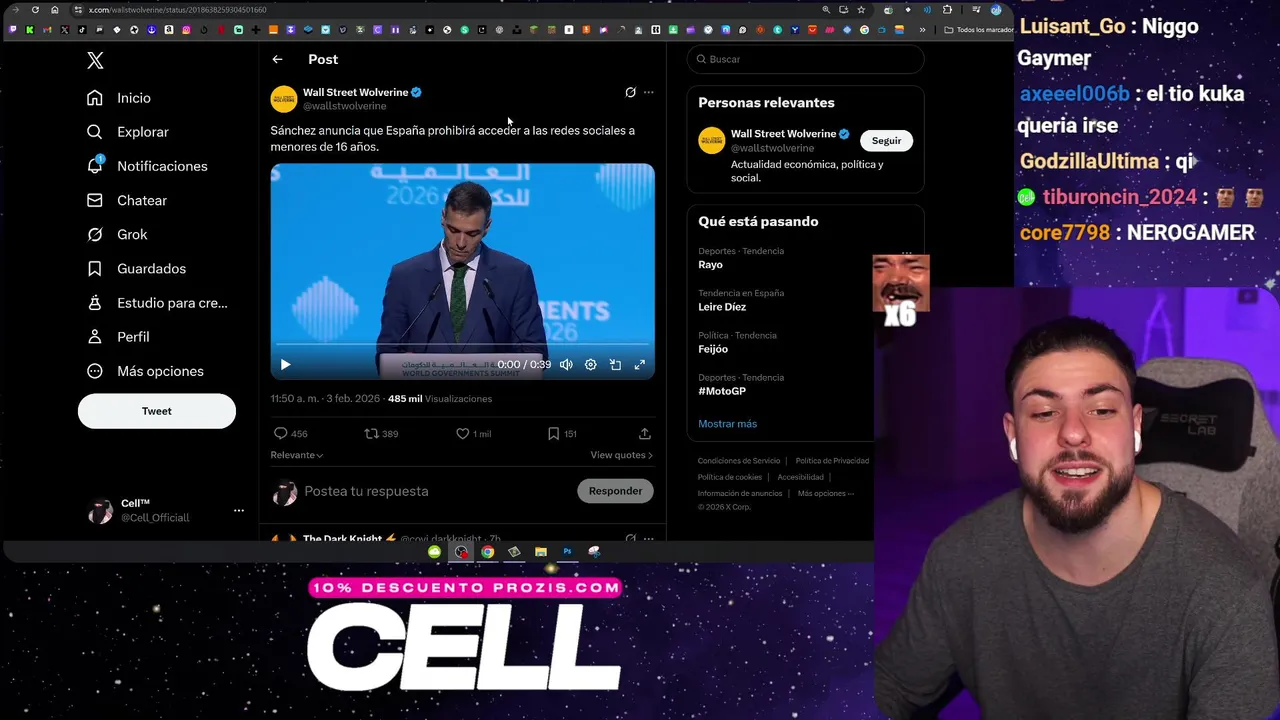The width and height of the screenshot is (1280, 720).
Task: Open Notificaciones in the sidebar
Action: (147, 166)
